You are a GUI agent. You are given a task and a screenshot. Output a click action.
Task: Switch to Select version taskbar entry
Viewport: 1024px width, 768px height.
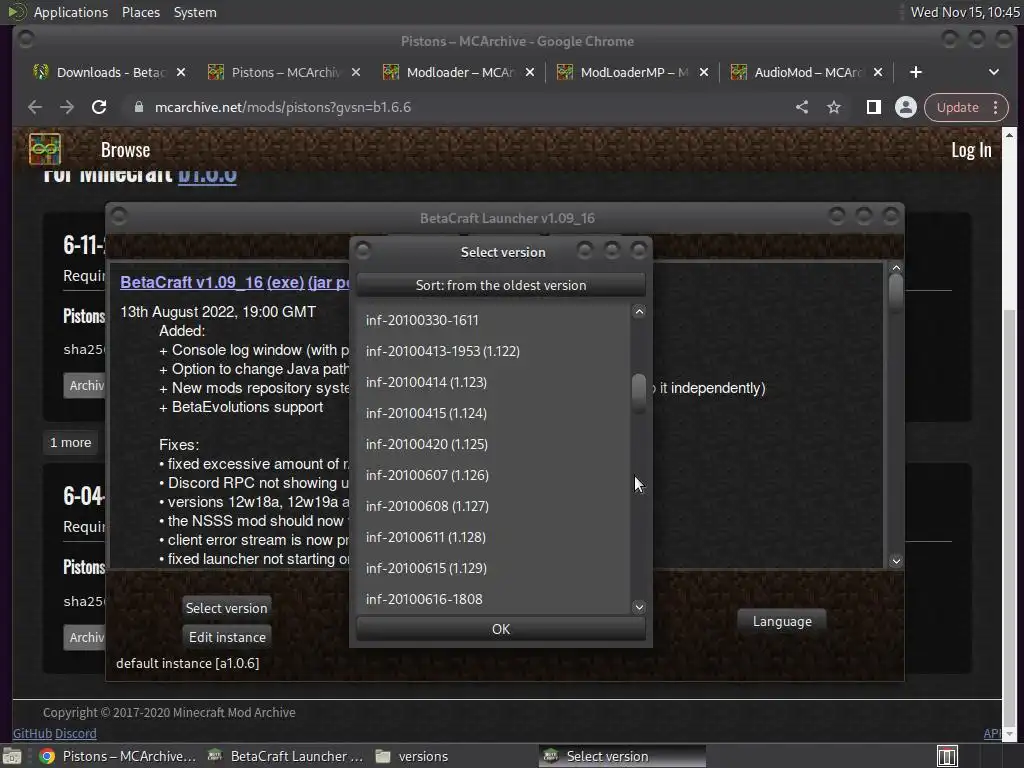coord(622,756)
